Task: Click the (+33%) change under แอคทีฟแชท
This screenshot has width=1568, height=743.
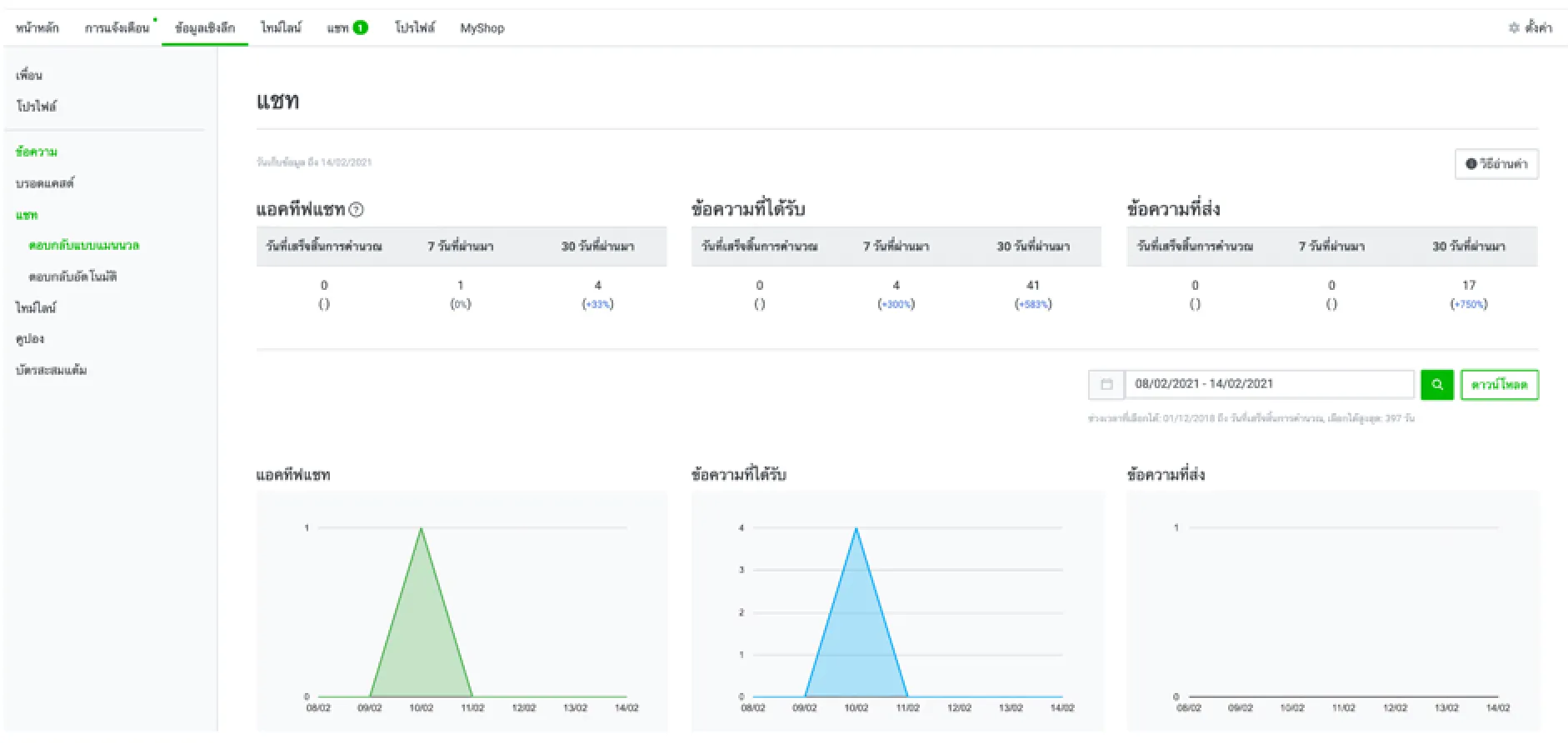Action: tap(597, 305)
